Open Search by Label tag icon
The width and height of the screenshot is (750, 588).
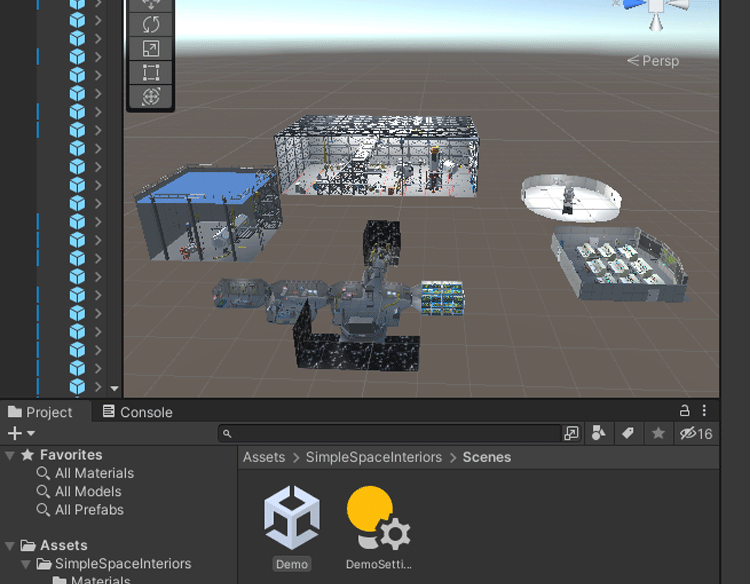(x=628, y=433)
